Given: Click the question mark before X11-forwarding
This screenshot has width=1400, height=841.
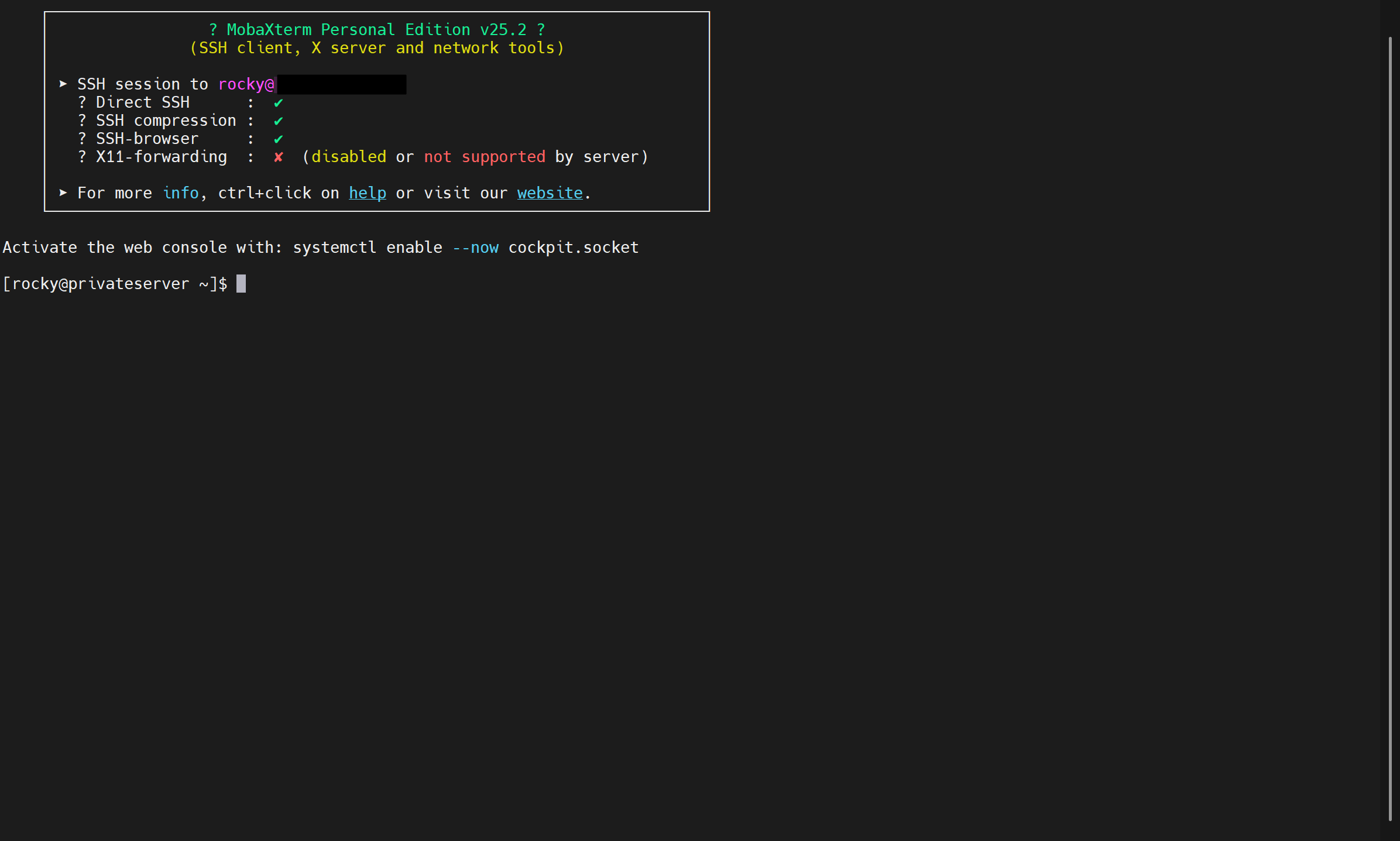Looking at the screenshot, I should point(82,157).
